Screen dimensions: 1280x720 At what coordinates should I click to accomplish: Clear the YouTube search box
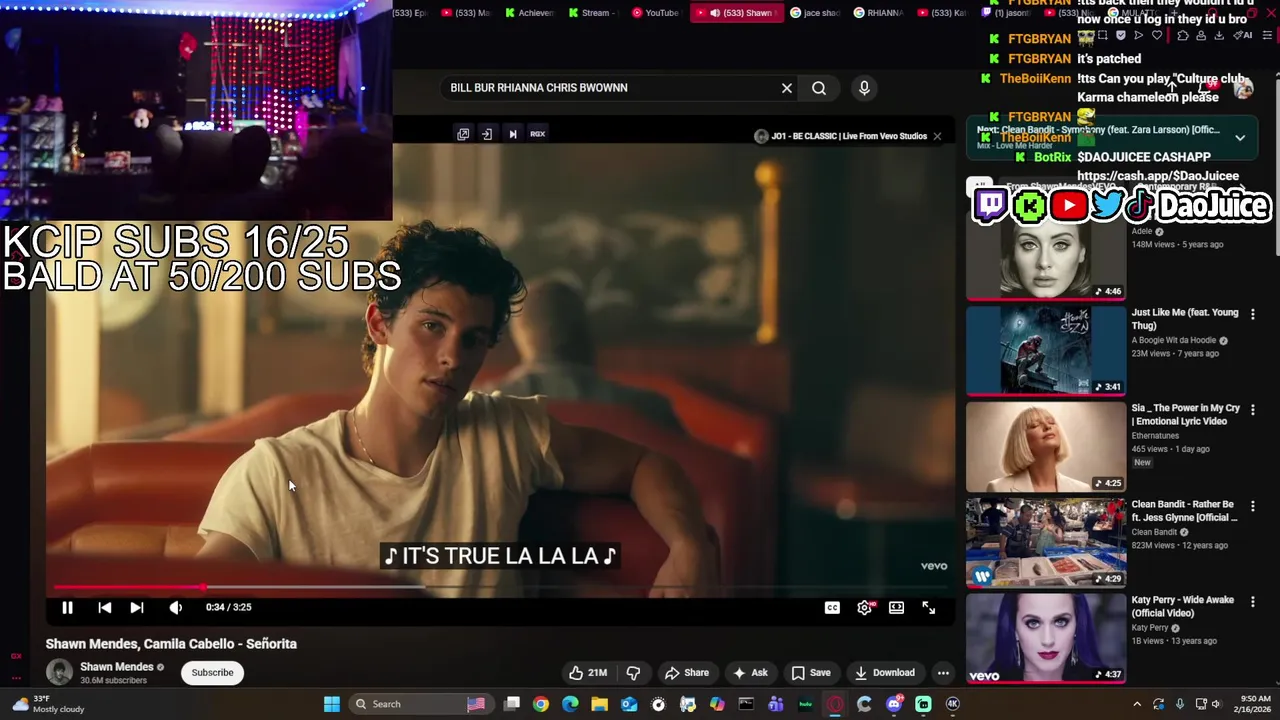[787, 88]
